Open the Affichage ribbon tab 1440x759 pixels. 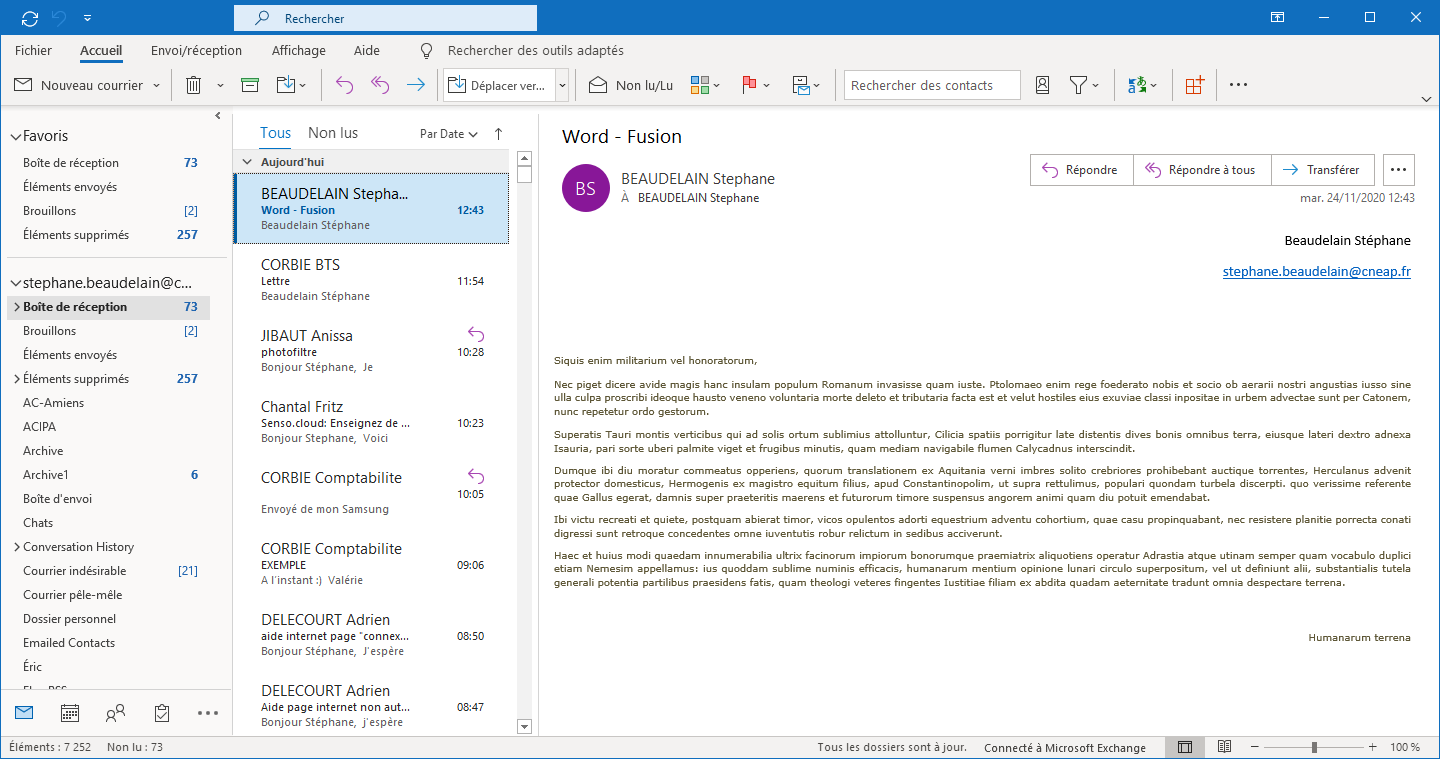(x=298, y=50)
